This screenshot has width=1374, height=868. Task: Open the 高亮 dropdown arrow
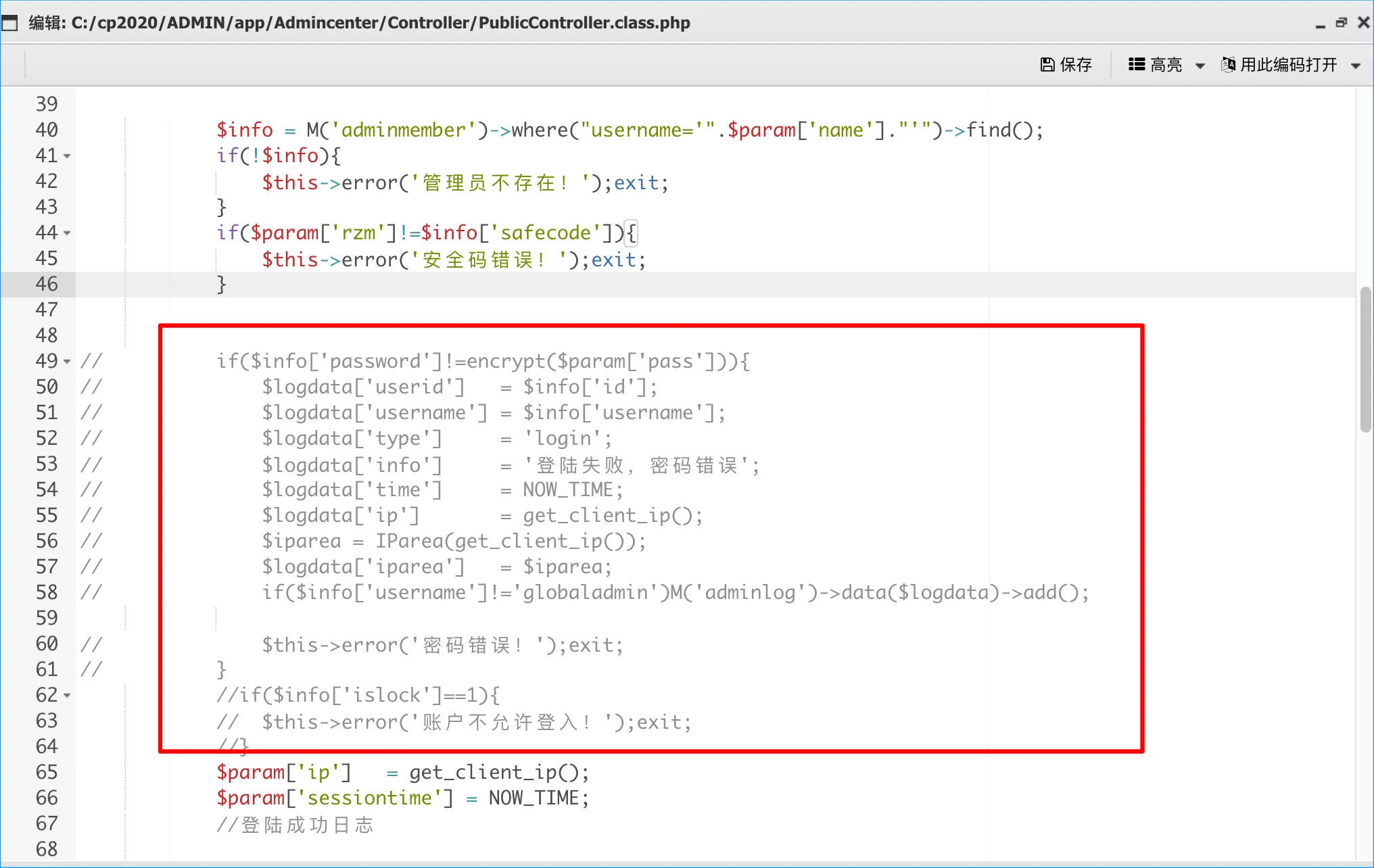click(x=1200, y=66)
